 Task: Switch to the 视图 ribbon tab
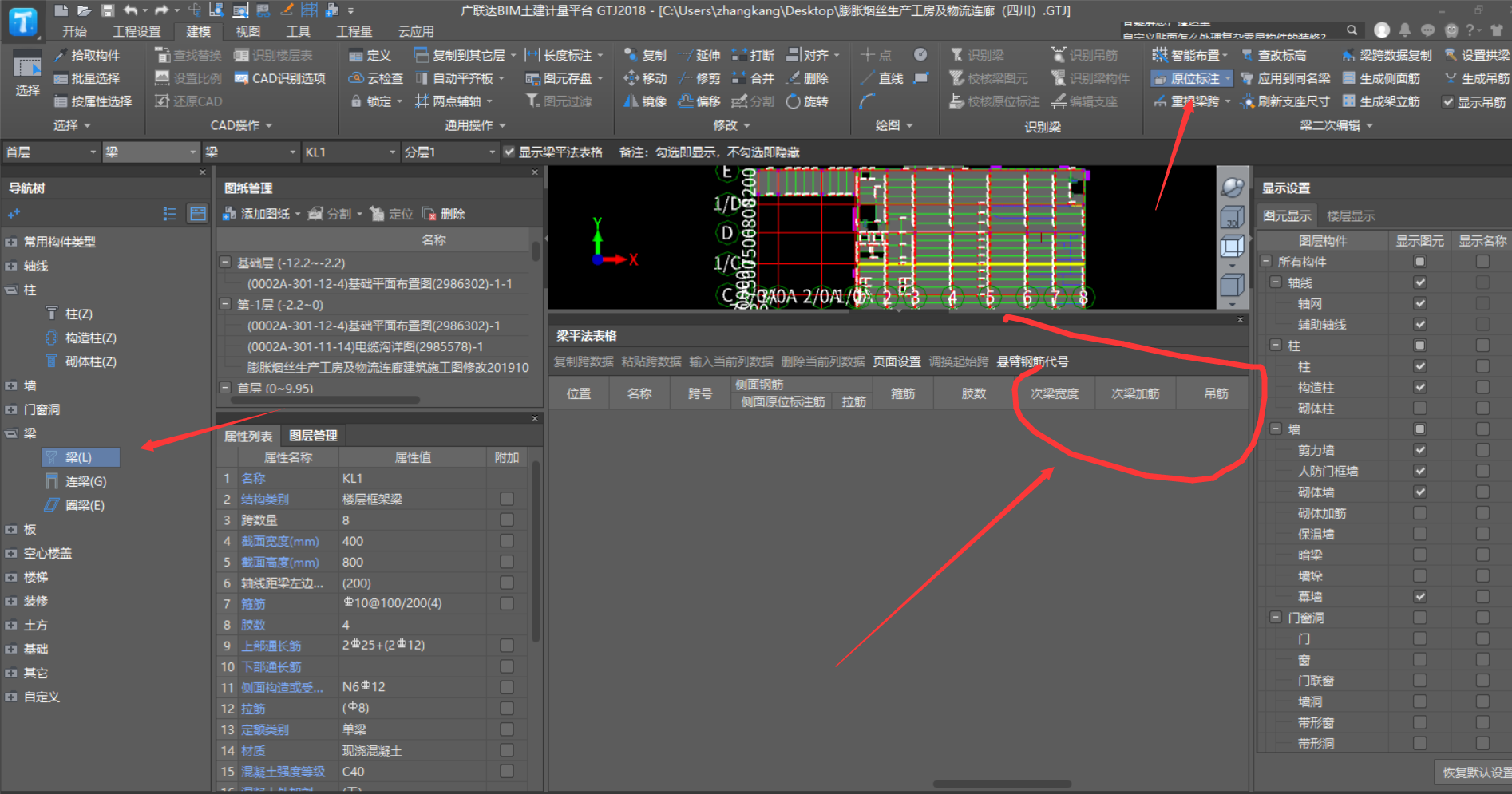247,31
